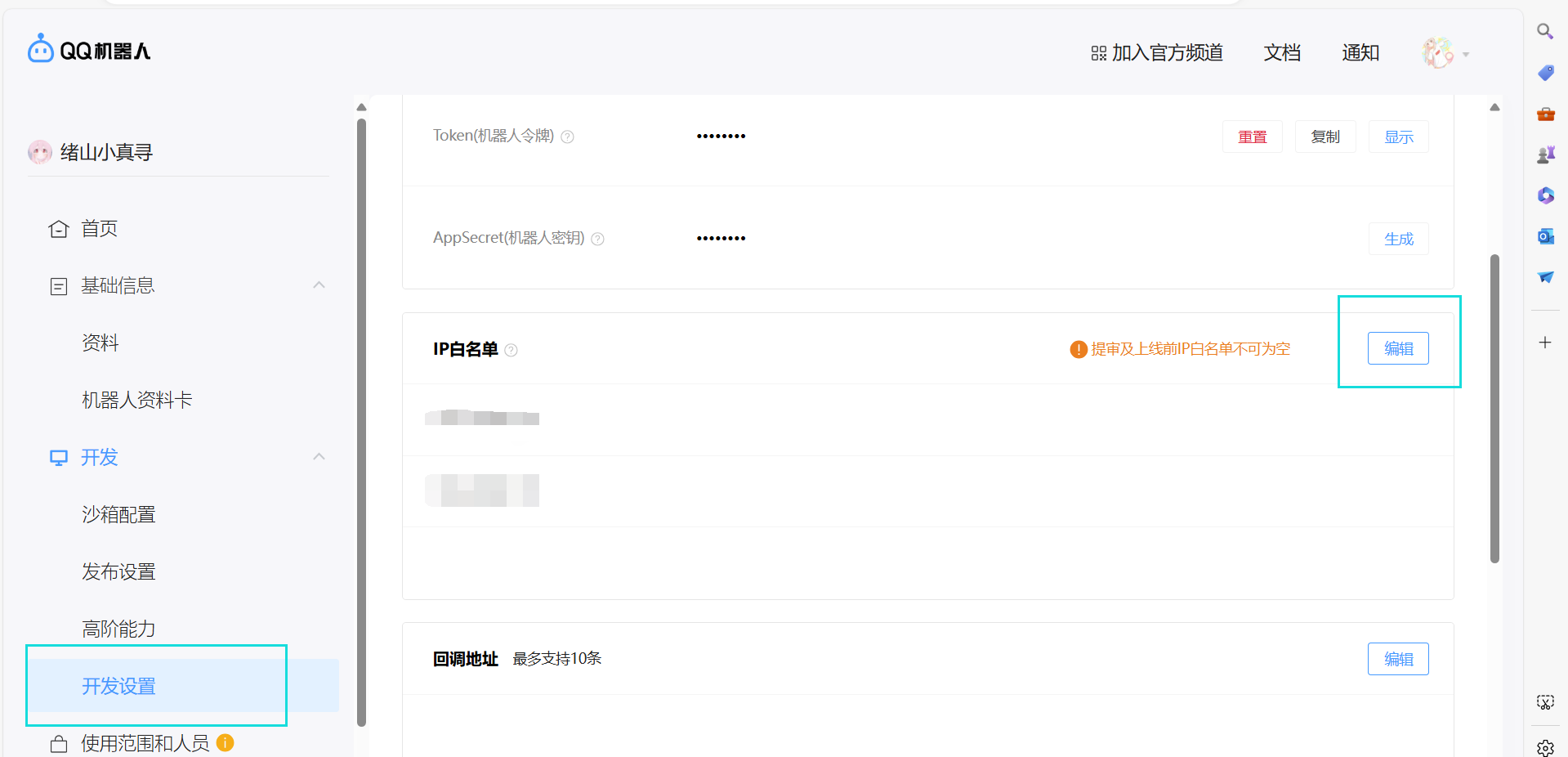The width and height of the screenshot is (1568, 757).
Task: Click the plus icon in browser sidebar
Action: (1544, 343)
